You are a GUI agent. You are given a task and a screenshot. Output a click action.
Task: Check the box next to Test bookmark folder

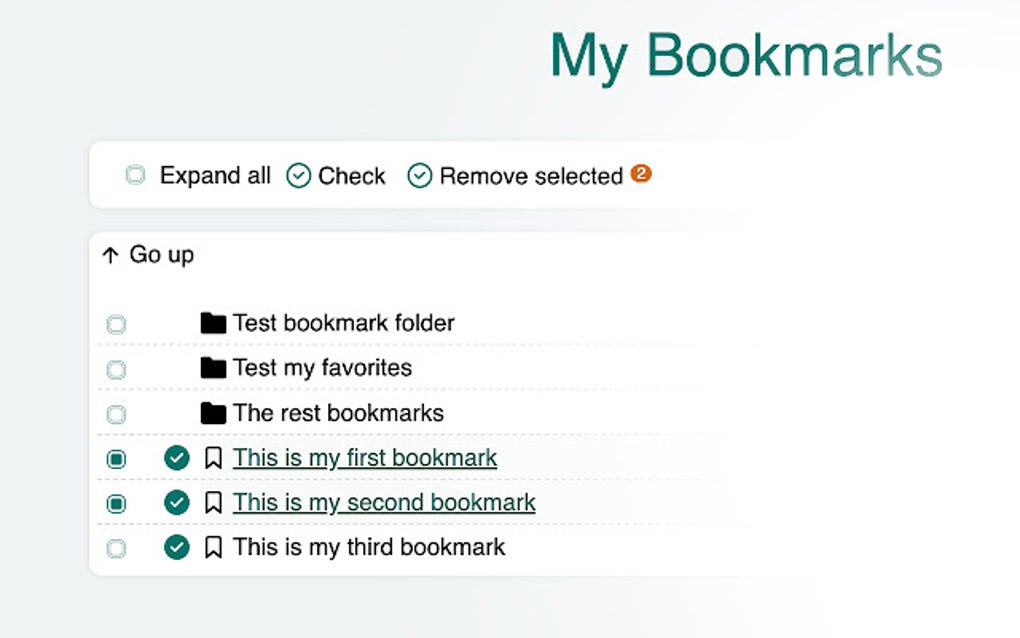point(116,323)
